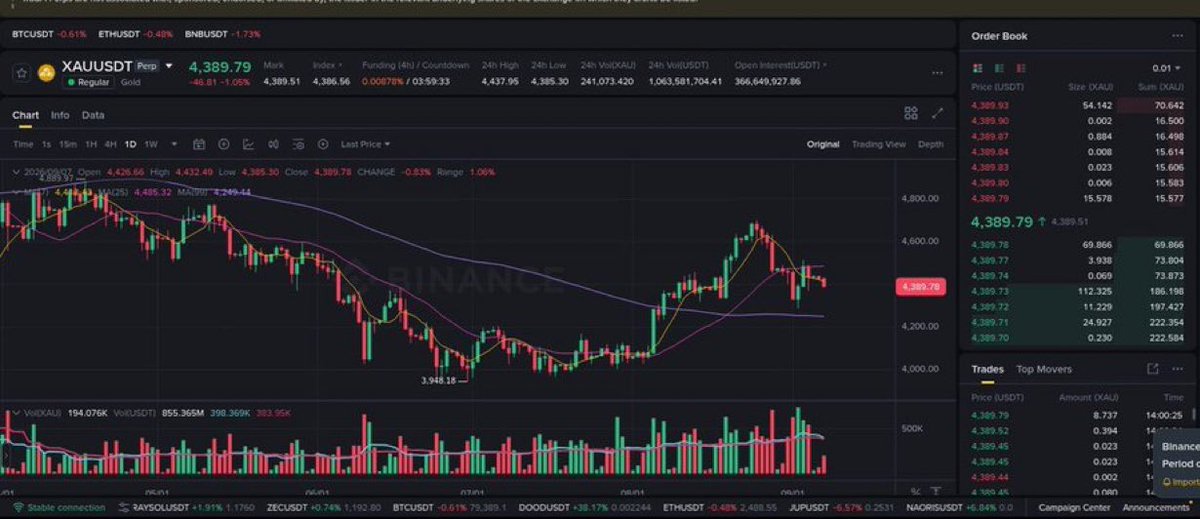Show only bids in the Order Book
Viewport: 1200px width, 519px height.
998,68
